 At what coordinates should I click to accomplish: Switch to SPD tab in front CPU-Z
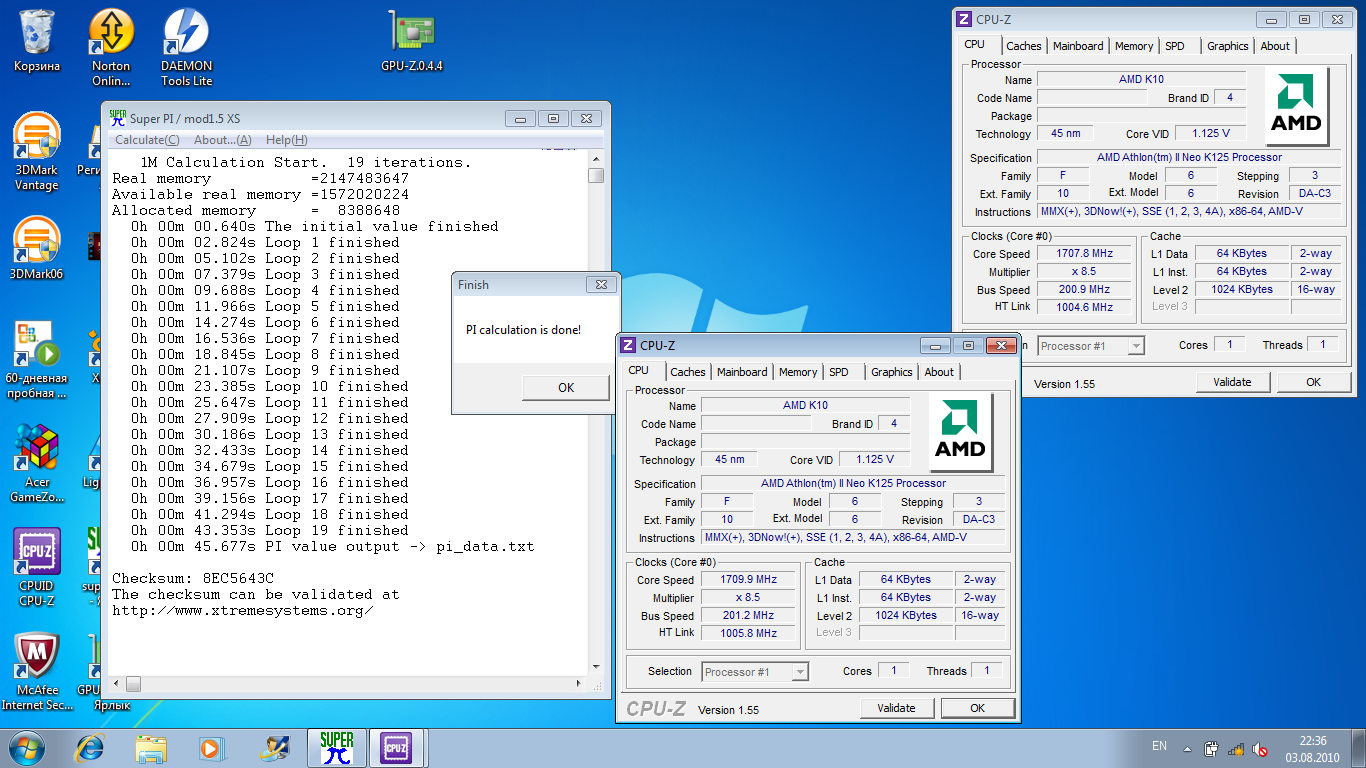point(839,372)
